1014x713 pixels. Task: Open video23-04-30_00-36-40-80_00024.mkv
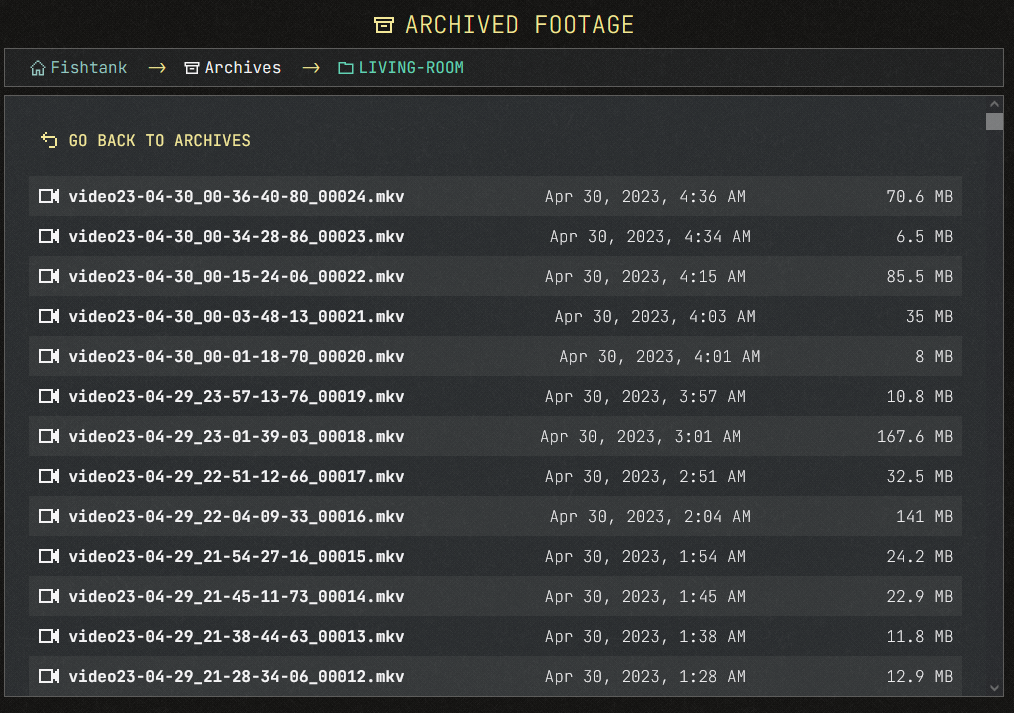(x=236, y=197)
